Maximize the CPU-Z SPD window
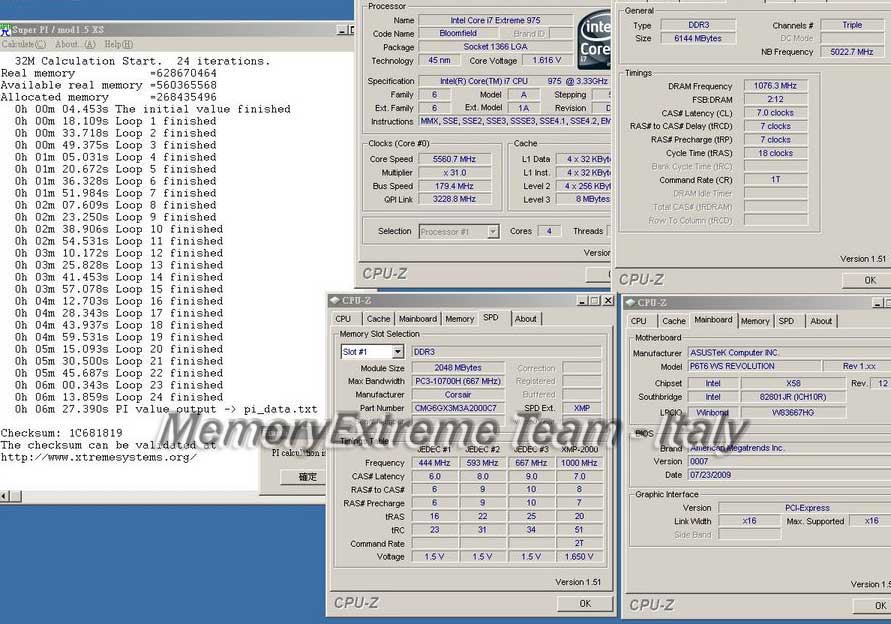The width and height of the screenshot is (891, 624). (x=594, y=301)
